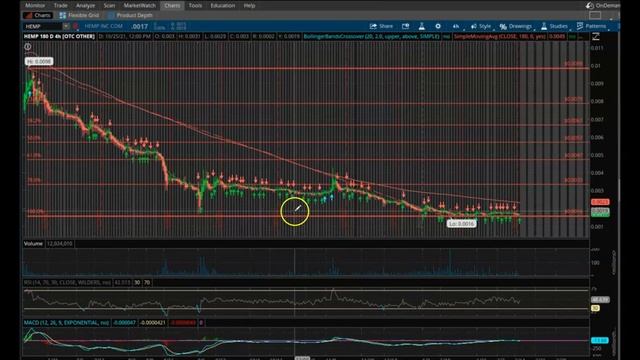Click the HEMP INC COM company name
This screenshot has height=360, width=640.
104,26
